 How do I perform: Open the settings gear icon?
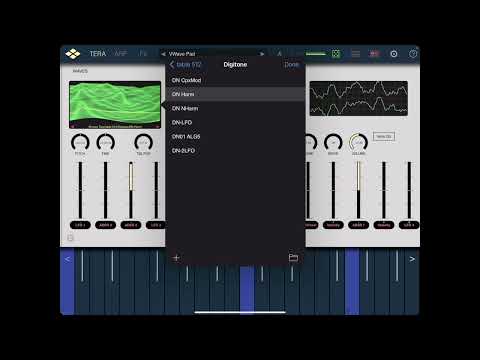pos(394,54)
